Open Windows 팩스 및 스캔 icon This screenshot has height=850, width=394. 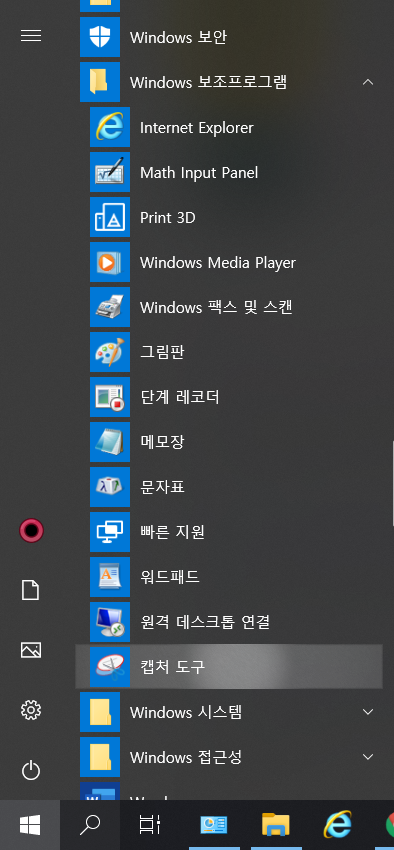109,307
